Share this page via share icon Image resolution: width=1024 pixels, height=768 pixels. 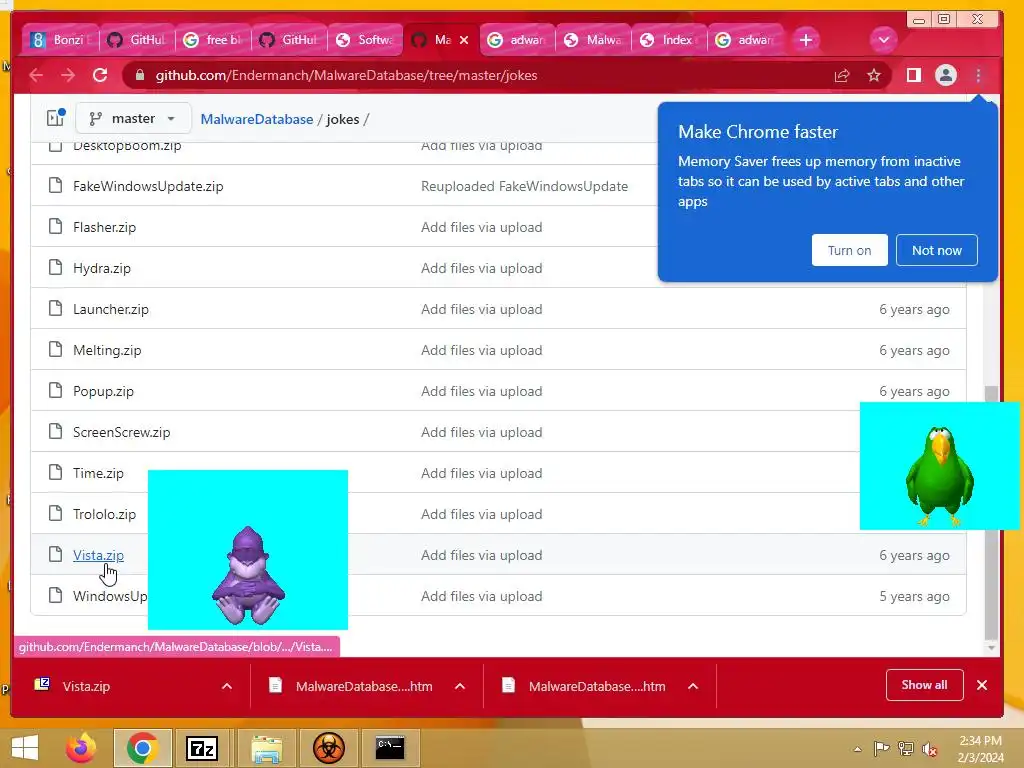click(842, 76)
